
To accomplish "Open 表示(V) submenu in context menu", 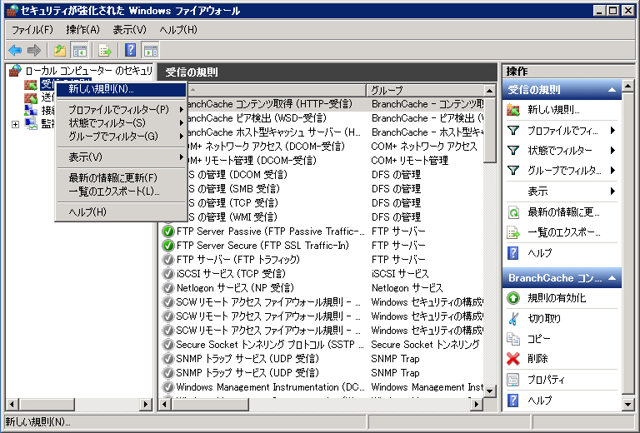I will click(121, 157).
